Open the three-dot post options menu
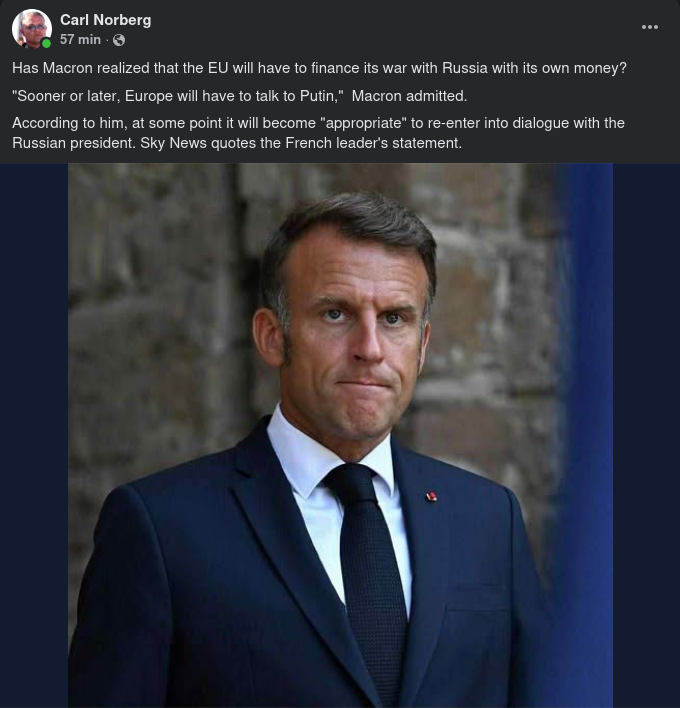 650,27
